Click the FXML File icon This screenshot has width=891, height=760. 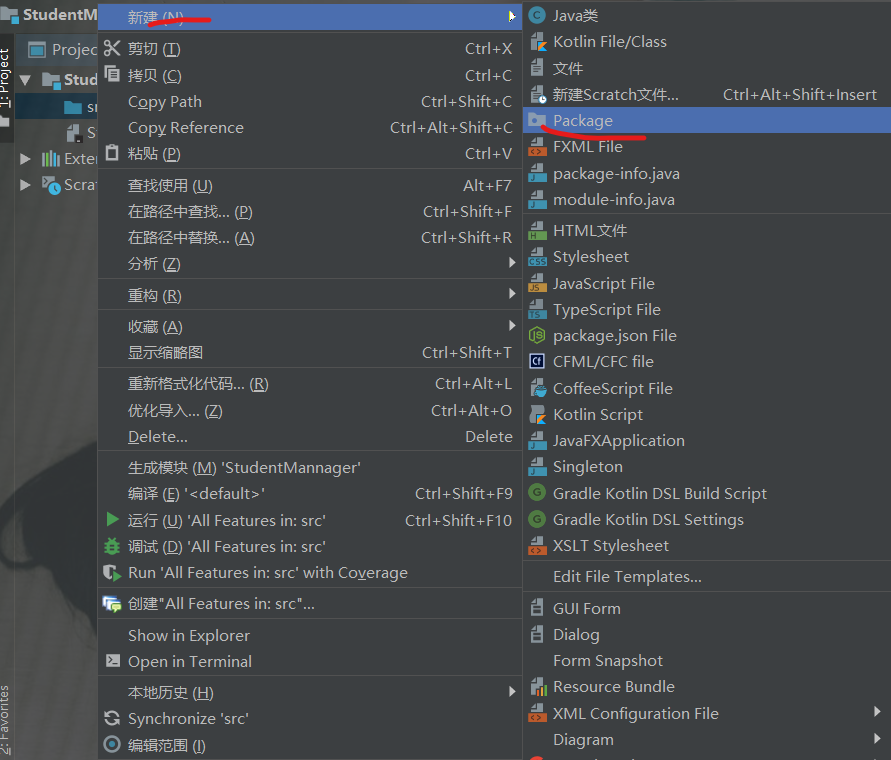point(538,147)
